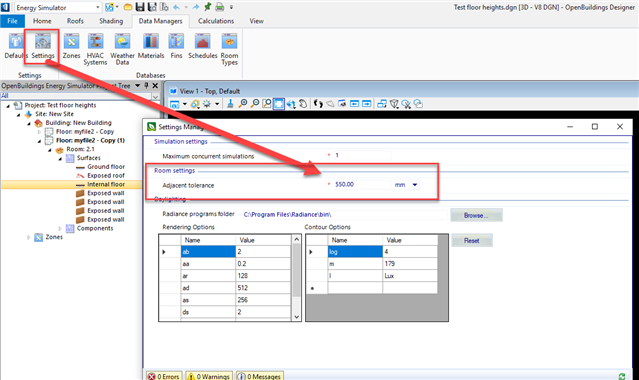Toggle the 0 Warnings filter

[209, 376]
